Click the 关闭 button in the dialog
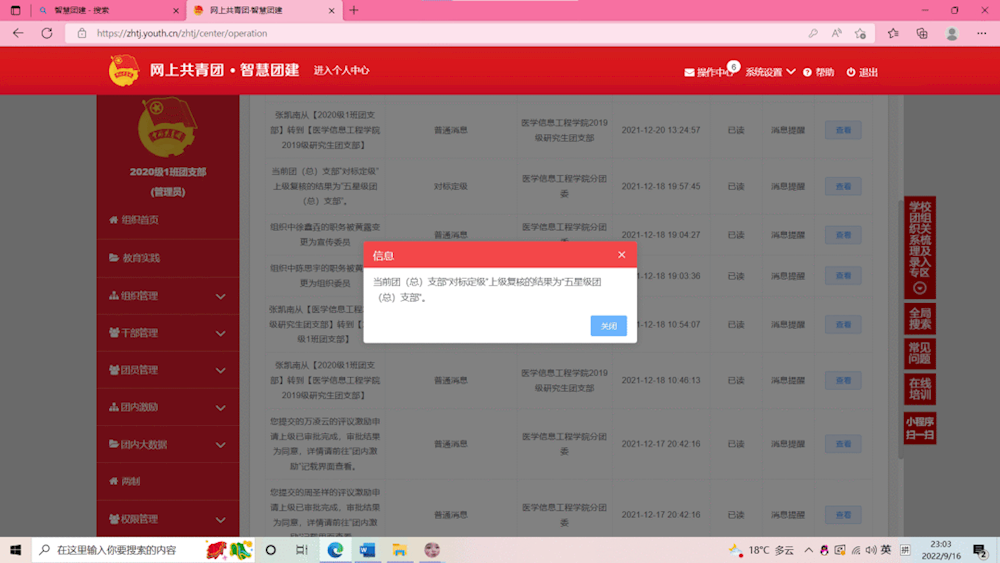This screenshot has height=563, width=1000. tap(608, 326)
